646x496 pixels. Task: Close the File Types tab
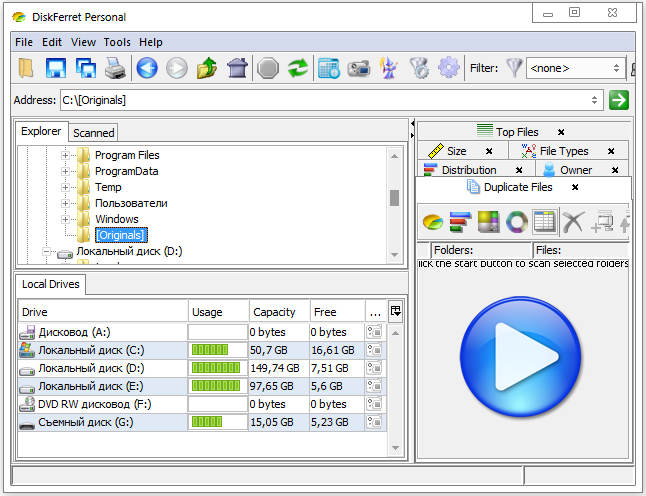[611, 152]
